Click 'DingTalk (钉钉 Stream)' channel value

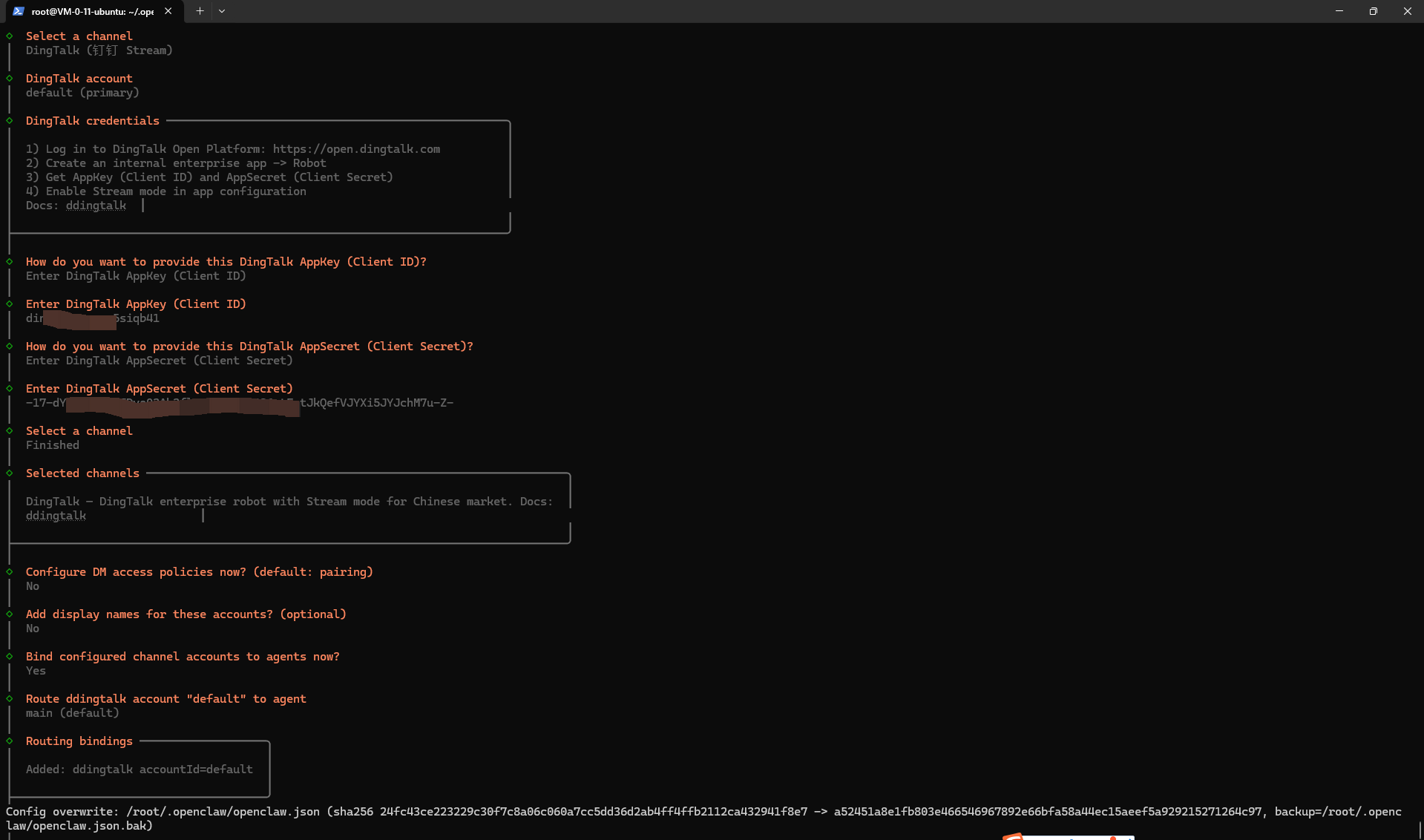pyautogui.click(x=99, y=50)
